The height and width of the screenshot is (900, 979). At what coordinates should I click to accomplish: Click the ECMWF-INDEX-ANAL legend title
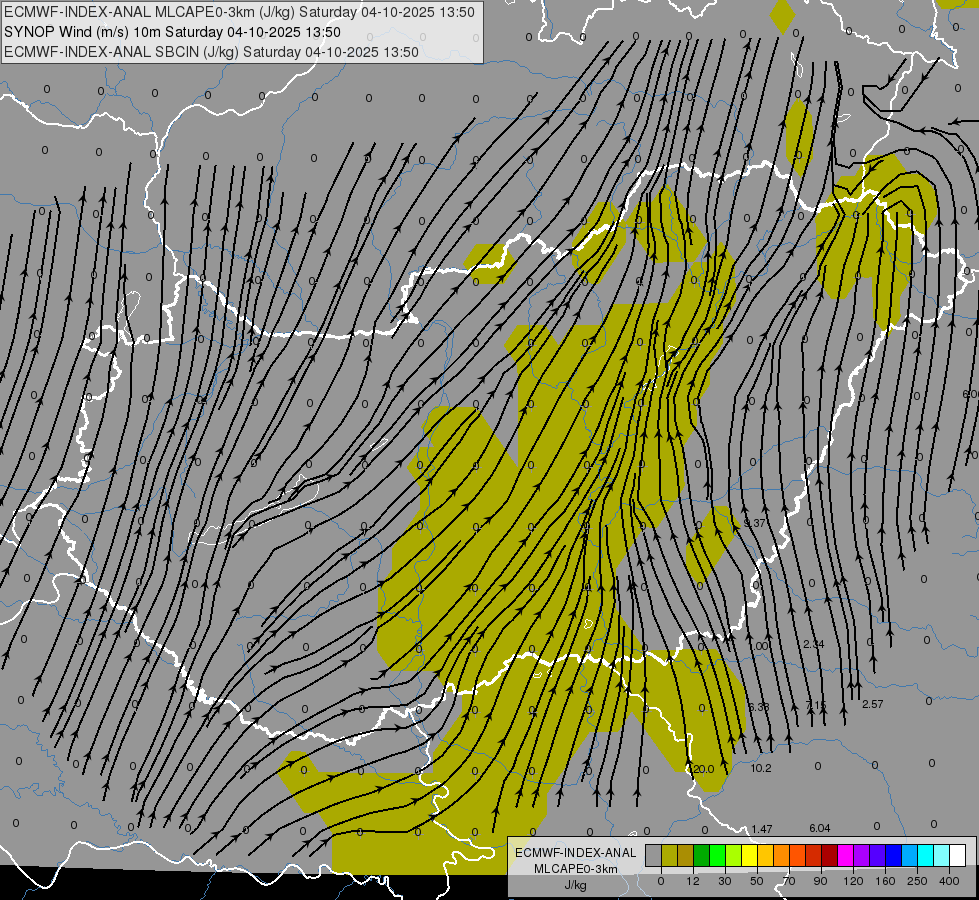click(x=576, y=853)
